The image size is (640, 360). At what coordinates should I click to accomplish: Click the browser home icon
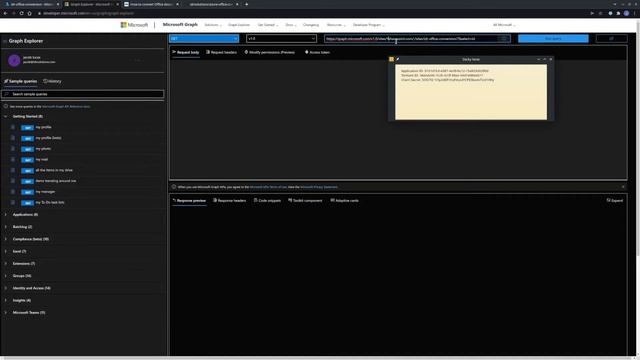[x=29, y=13]
